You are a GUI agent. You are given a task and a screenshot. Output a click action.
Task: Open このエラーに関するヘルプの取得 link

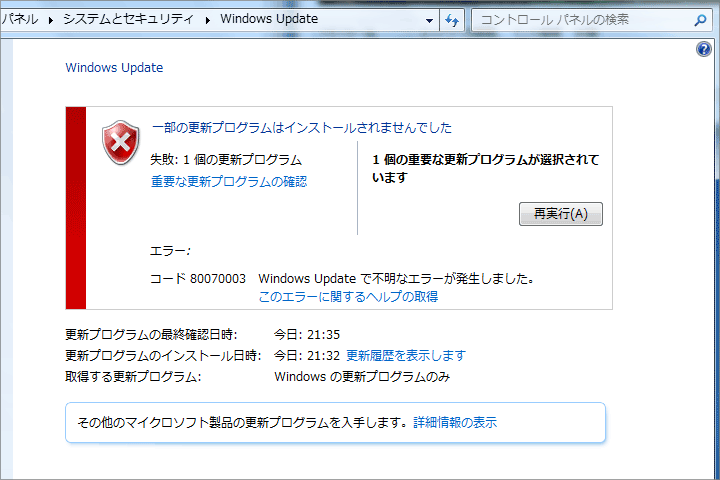coord(348,297)
